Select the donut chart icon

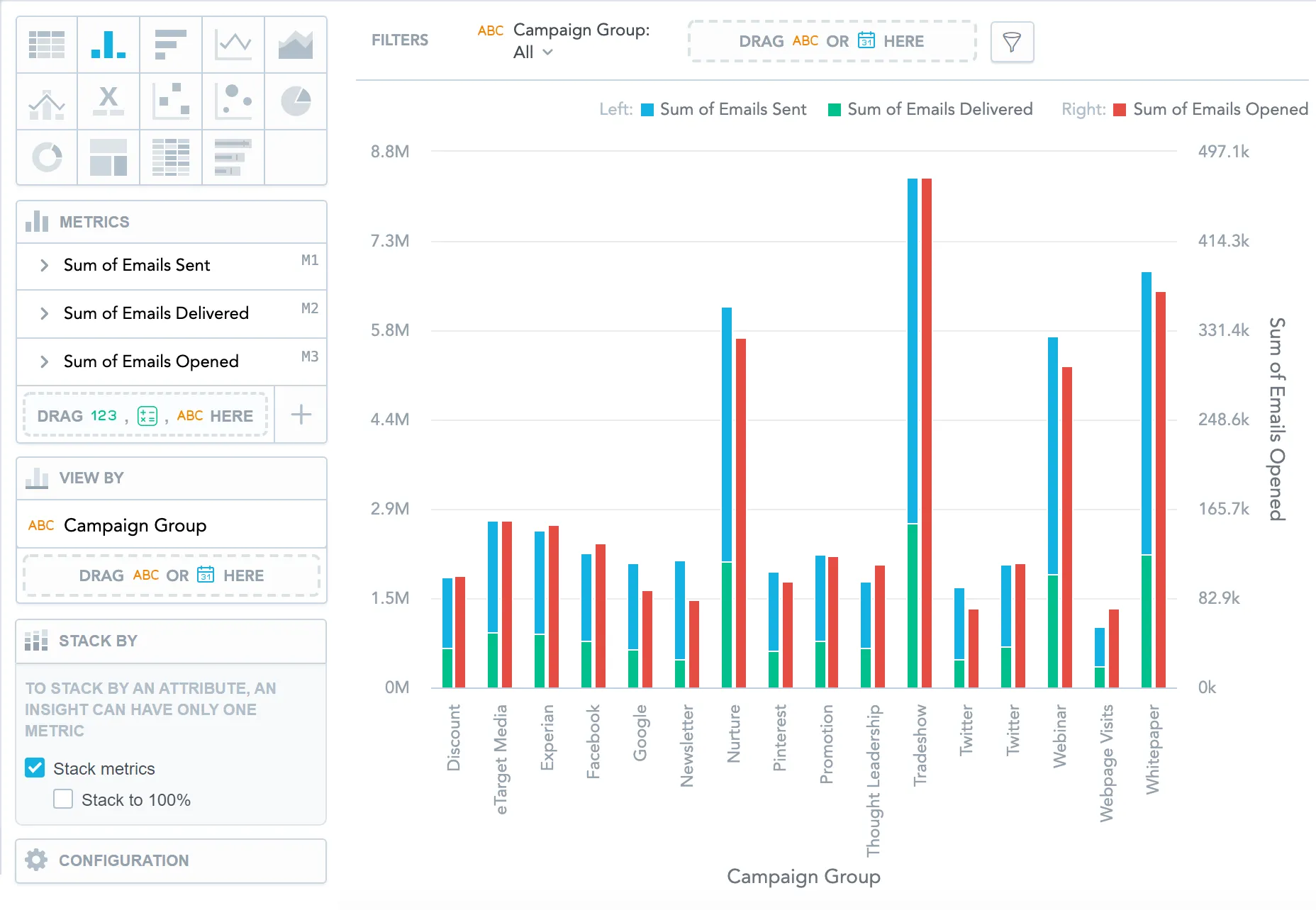coord(46,157)
